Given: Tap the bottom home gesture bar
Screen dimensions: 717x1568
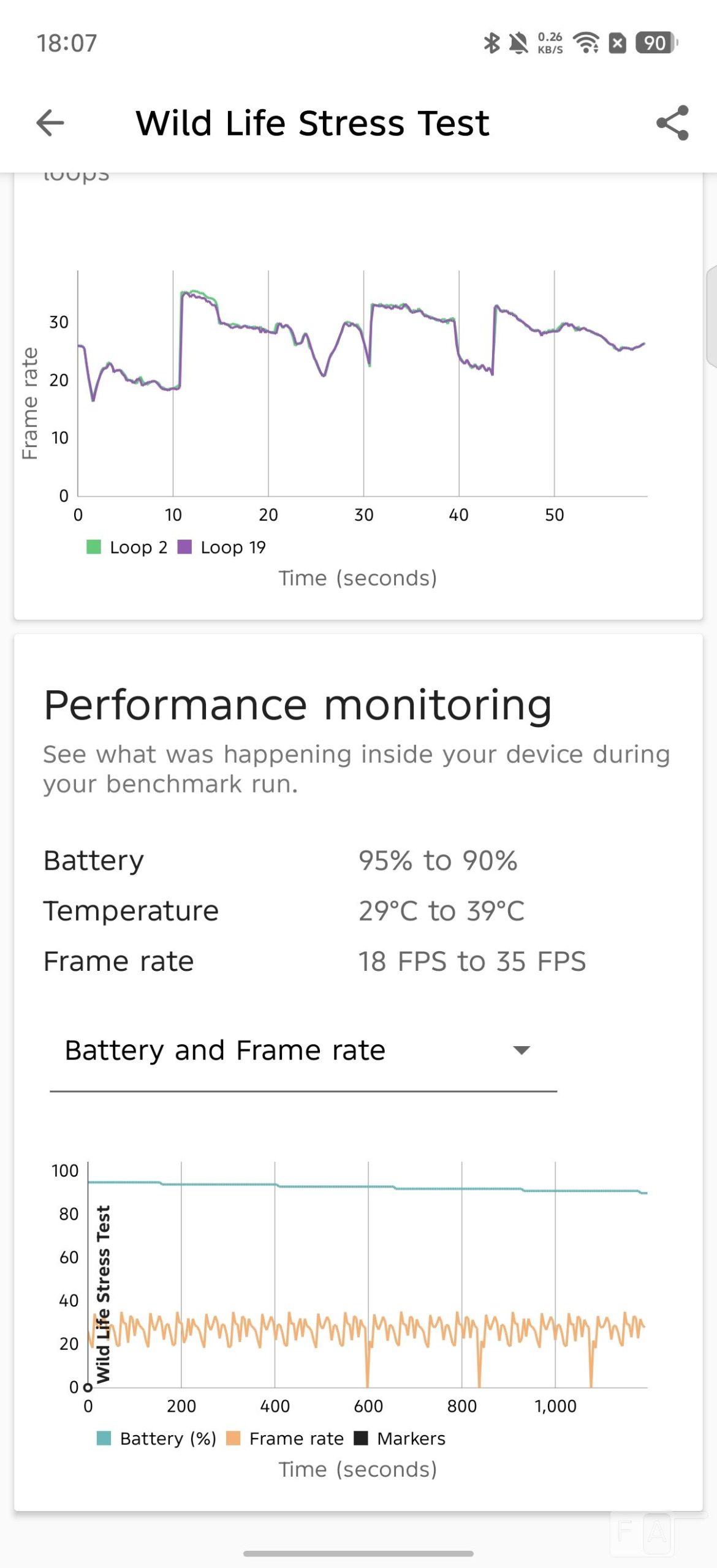Looking at the screenshot, I should [358, 1553].
